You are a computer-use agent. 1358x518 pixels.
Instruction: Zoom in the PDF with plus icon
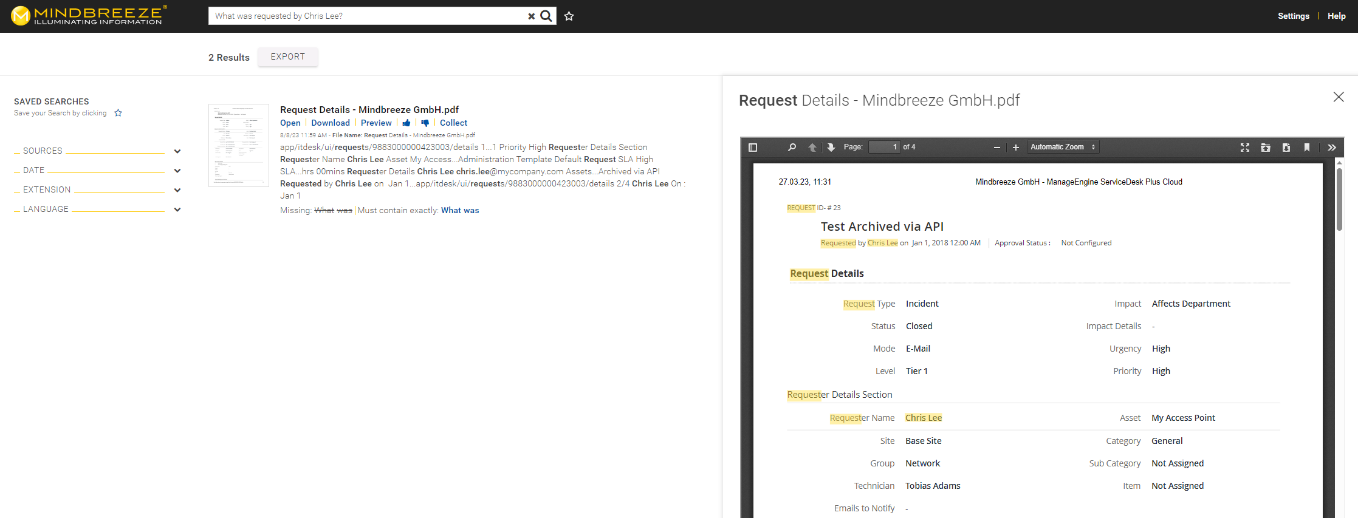1016,147
